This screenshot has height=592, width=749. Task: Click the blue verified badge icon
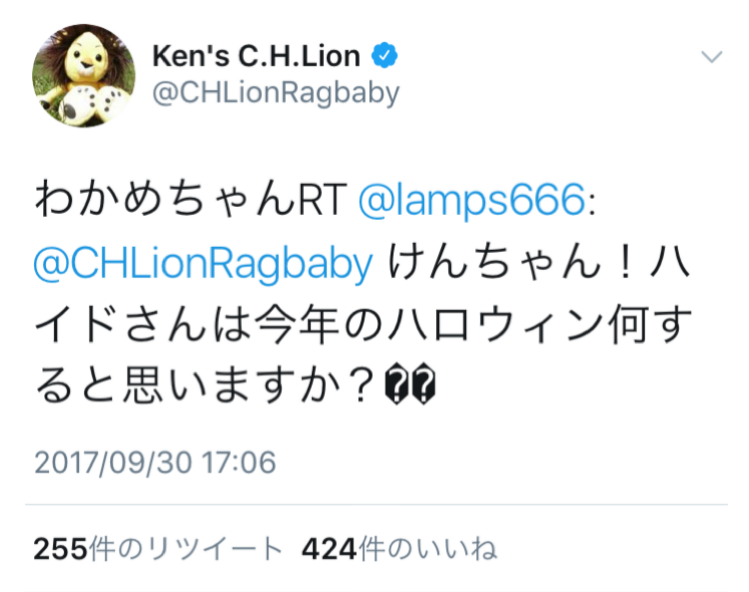coord(385,55)
